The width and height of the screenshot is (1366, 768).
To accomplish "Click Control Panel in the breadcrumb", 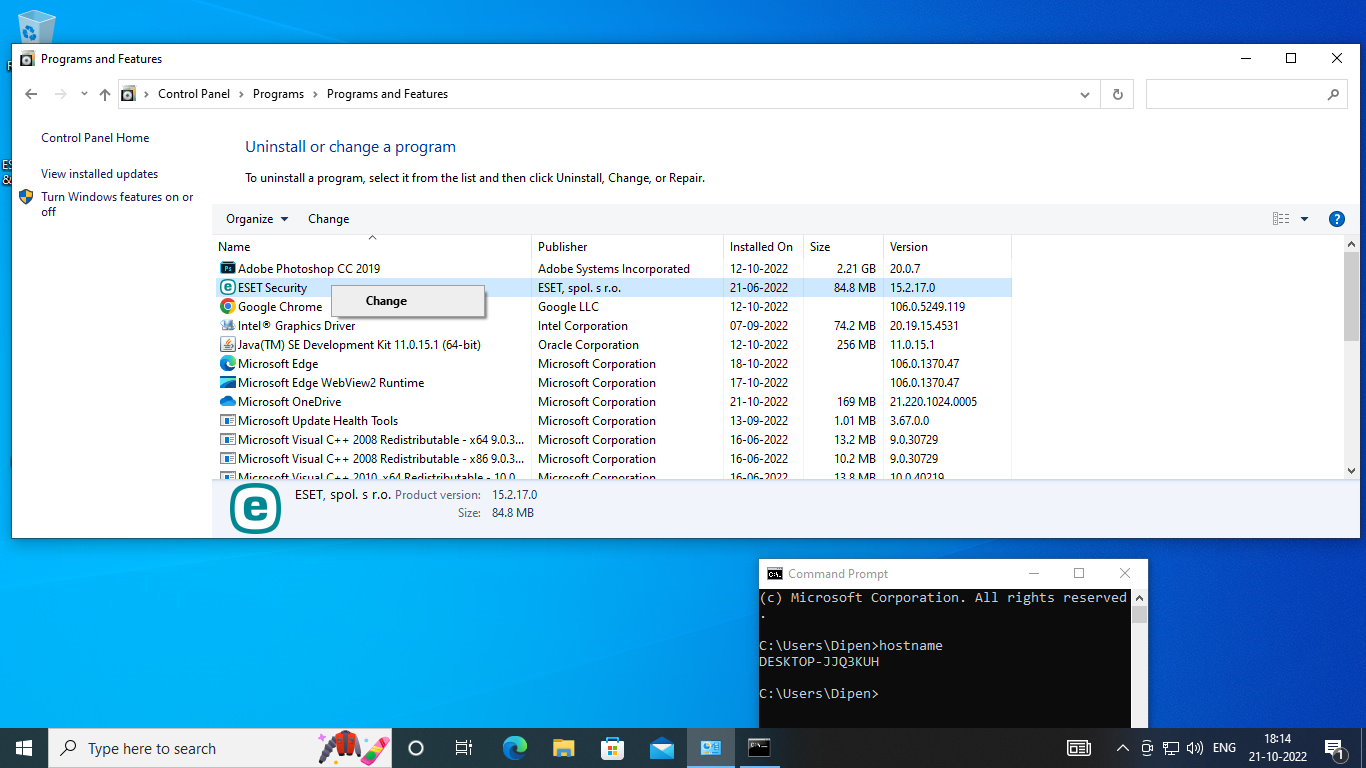I will 194,94.
